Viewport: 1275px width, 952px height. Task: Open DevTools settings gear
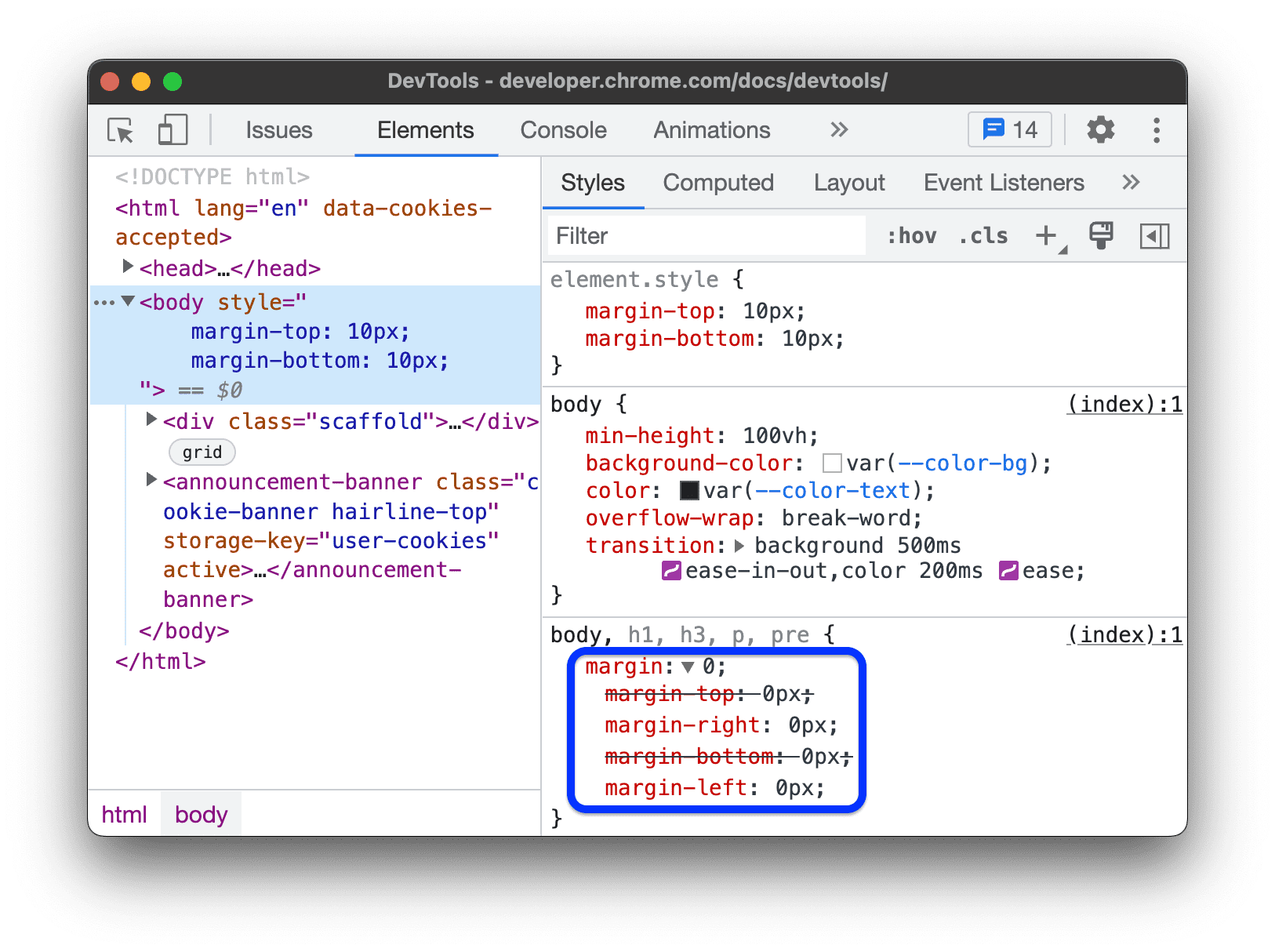point(1101,129)
